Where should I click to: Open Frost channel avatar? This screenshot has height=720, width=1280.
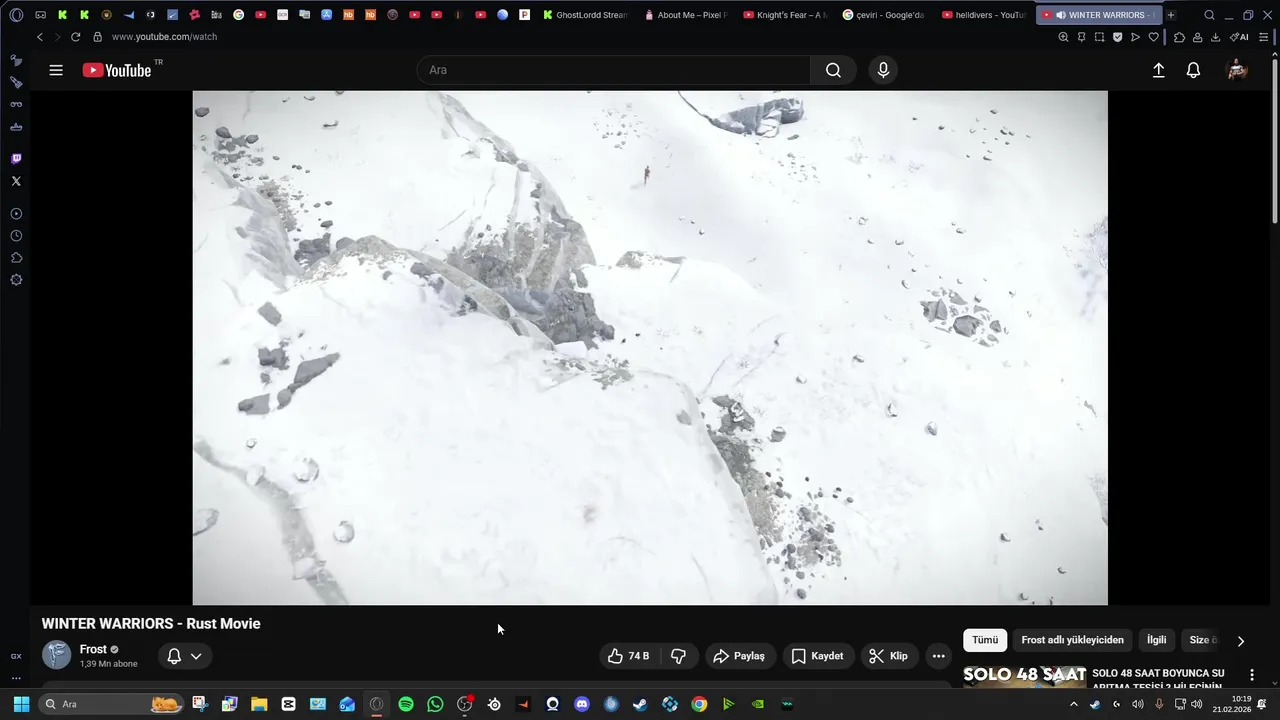coord(56,655)
